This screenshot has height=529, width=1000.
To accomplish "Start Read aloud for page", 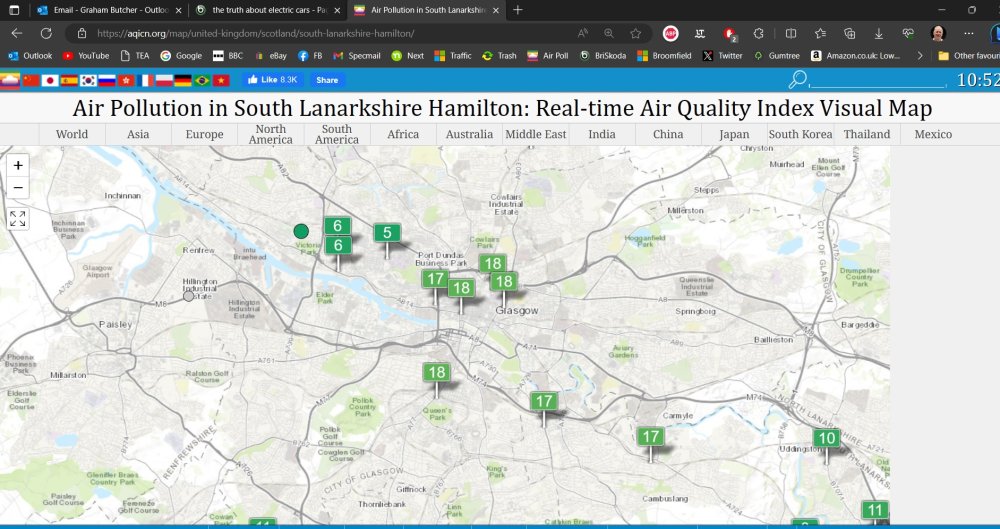I will coord(583,34).
